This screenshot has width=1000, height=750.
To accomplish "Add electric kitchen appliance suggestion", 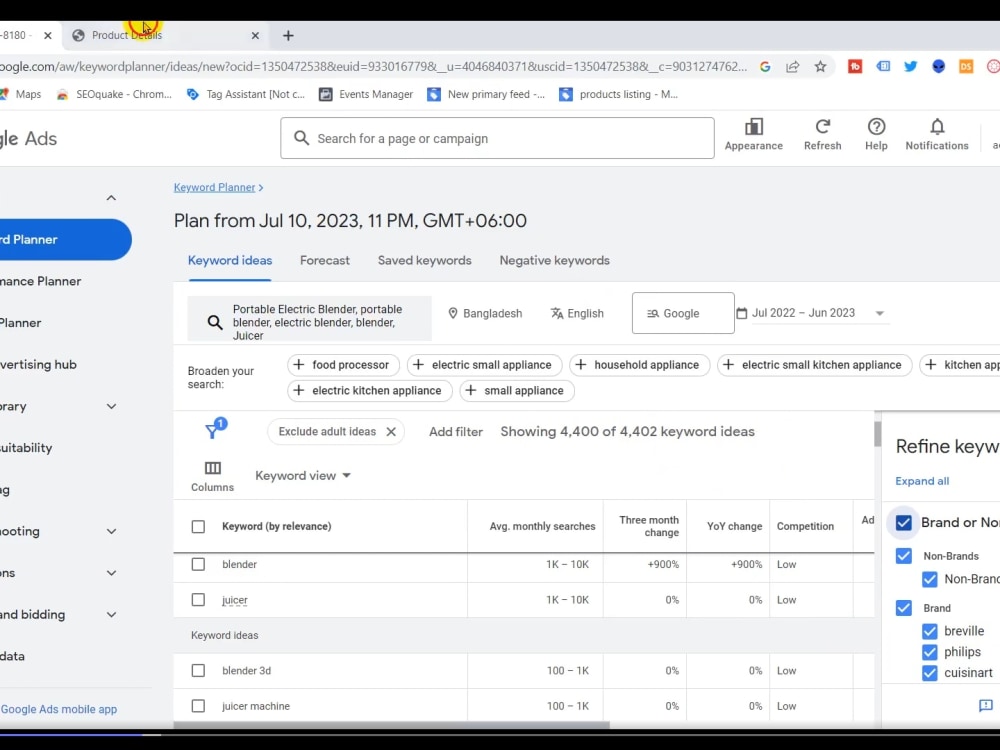I will (369, 390).
